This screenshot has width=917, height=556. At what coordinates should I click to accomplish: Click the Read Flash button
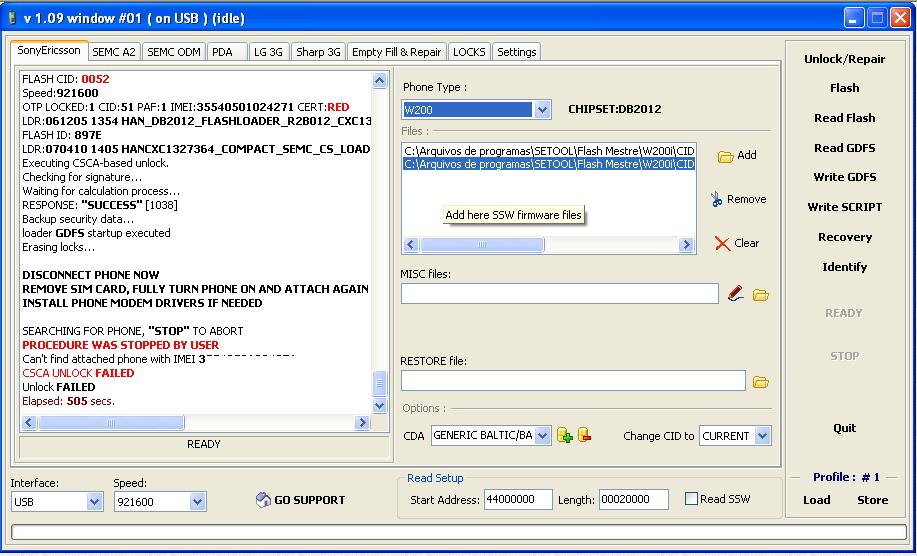point(844,118)
